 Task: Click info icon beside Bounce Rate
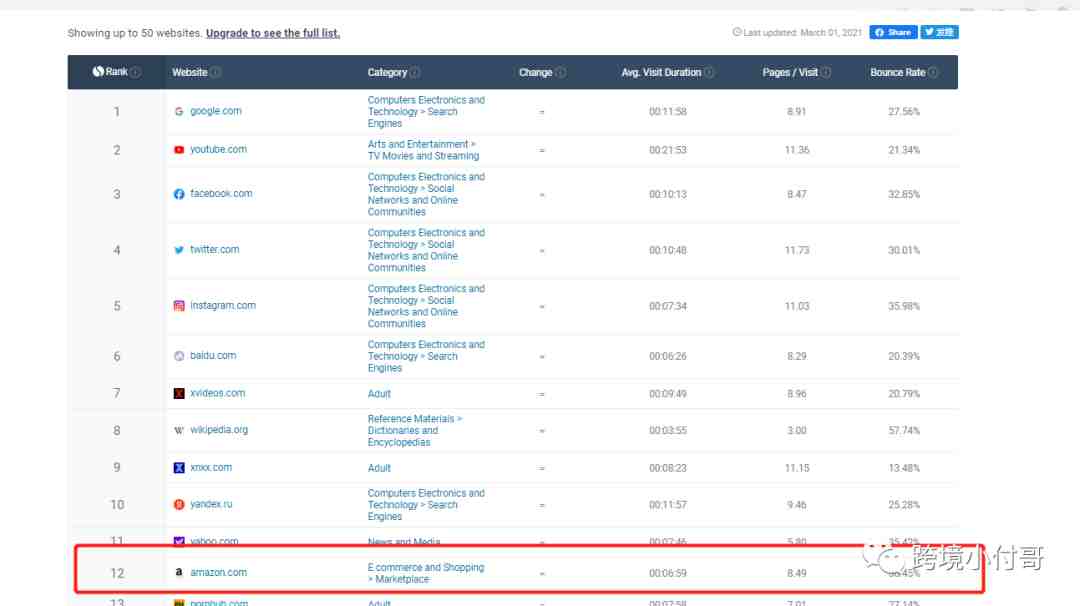(933, 72)
